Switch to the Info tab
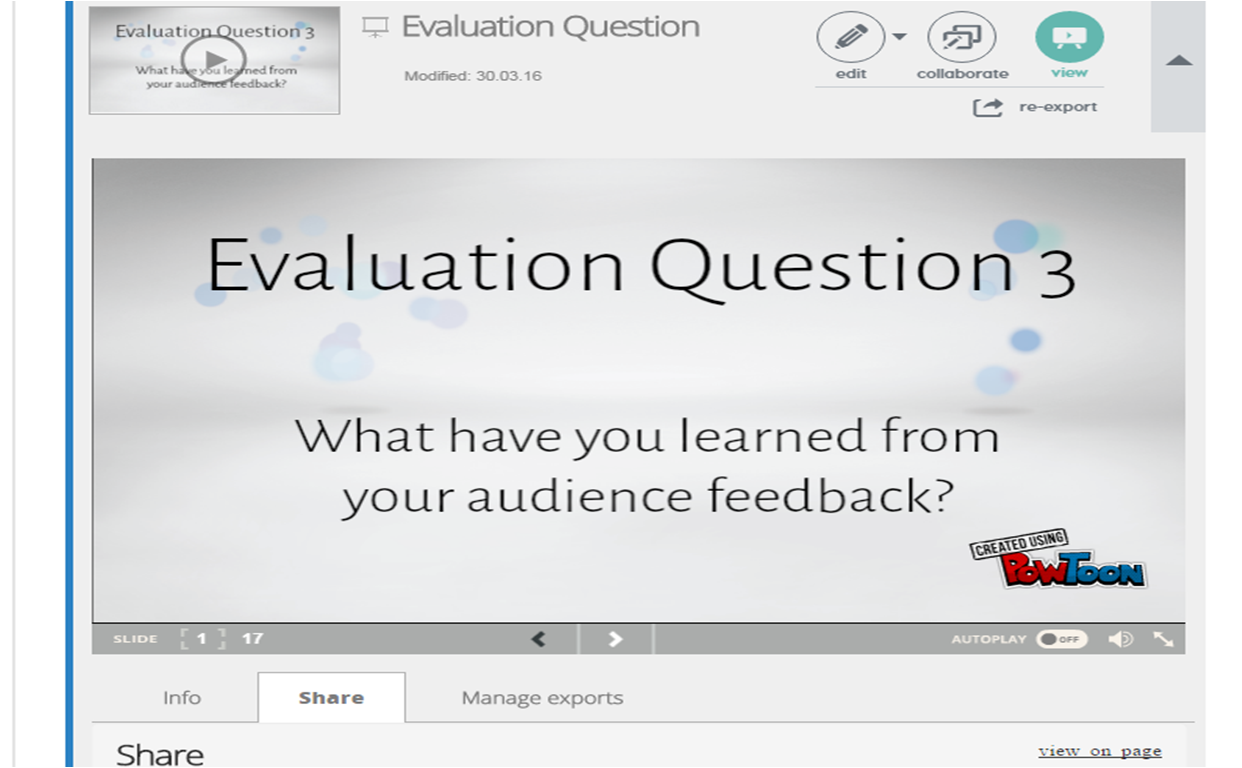The height and width of the screenshot is (768, 1242). [x=182, y=698]
